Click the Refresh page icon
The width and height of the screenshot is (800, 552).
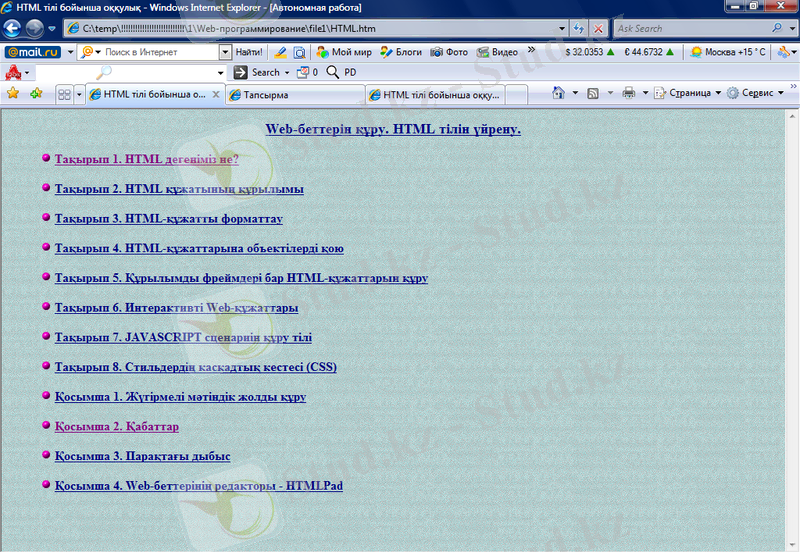(x=578, y=29)
